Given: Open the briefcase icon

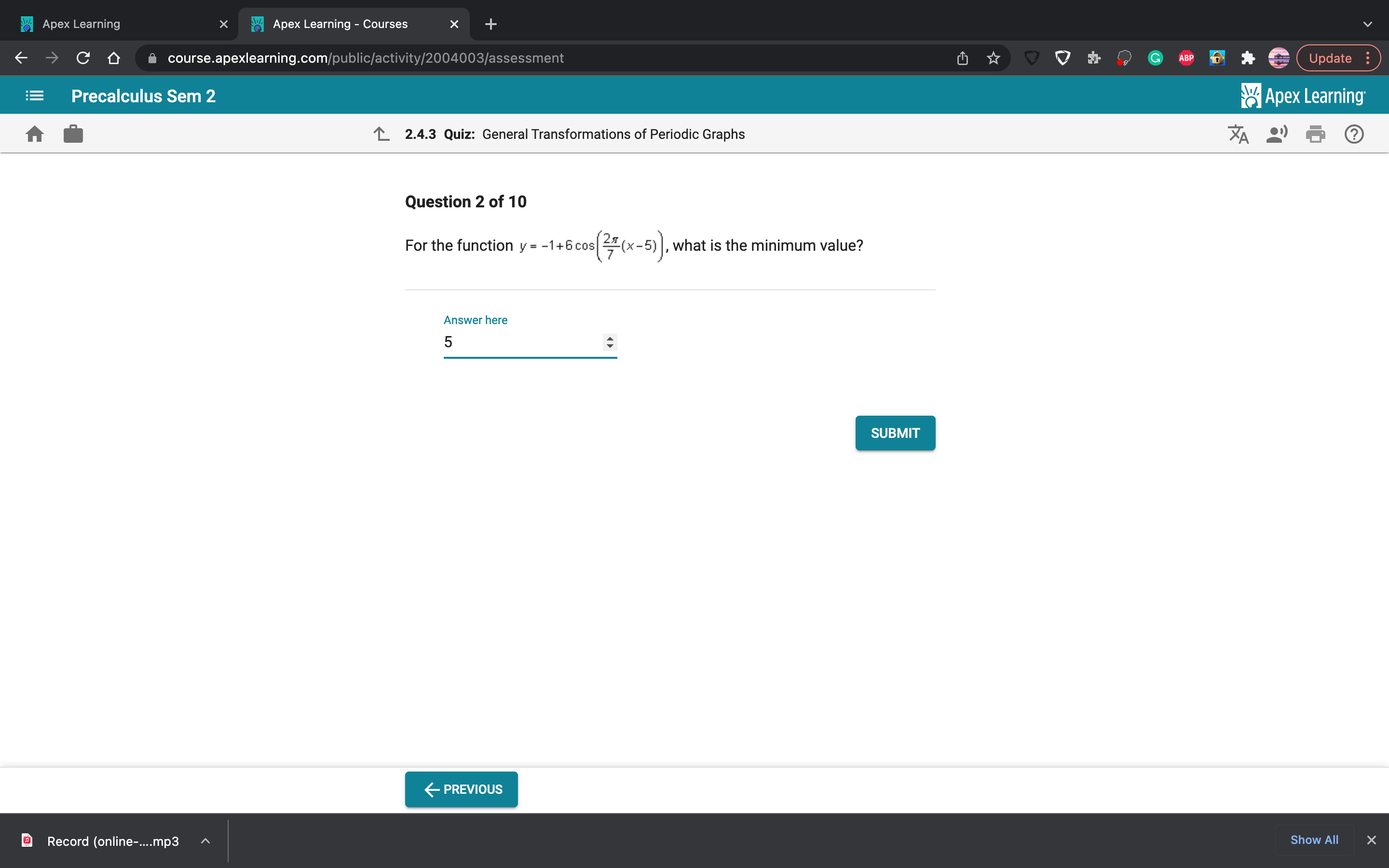Looking at the screenshot, I should click(73, 135).
